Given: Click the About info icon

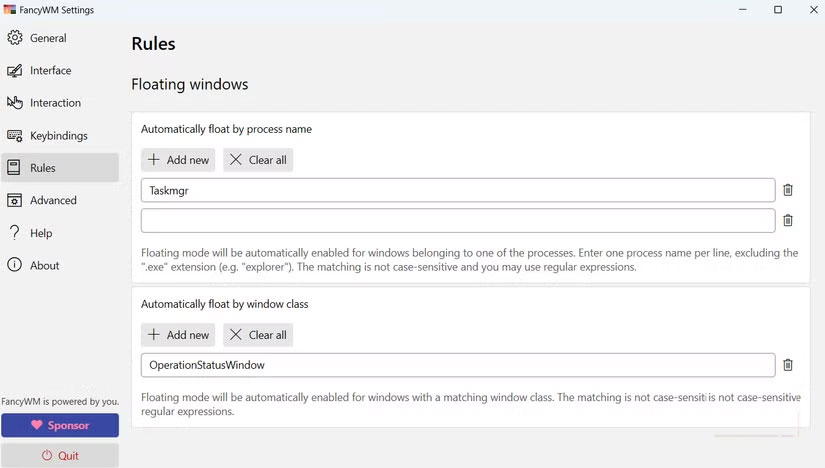Looking at the screenshot, I should [15, 265].
